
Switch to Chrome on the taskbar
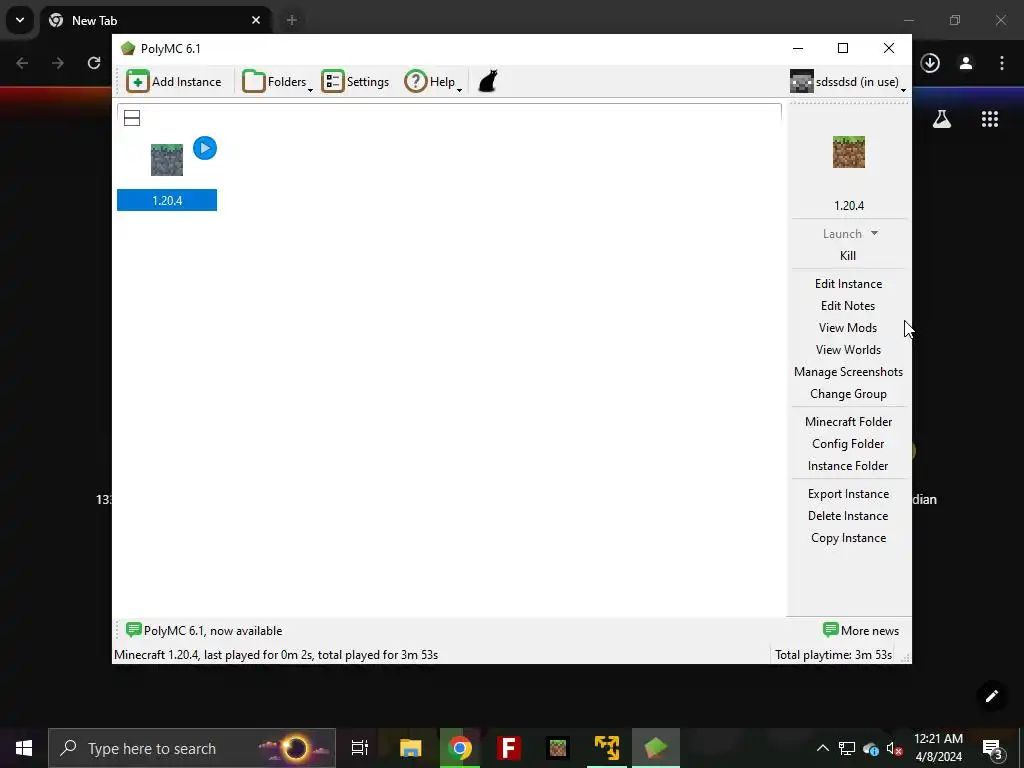coord(460,748)
